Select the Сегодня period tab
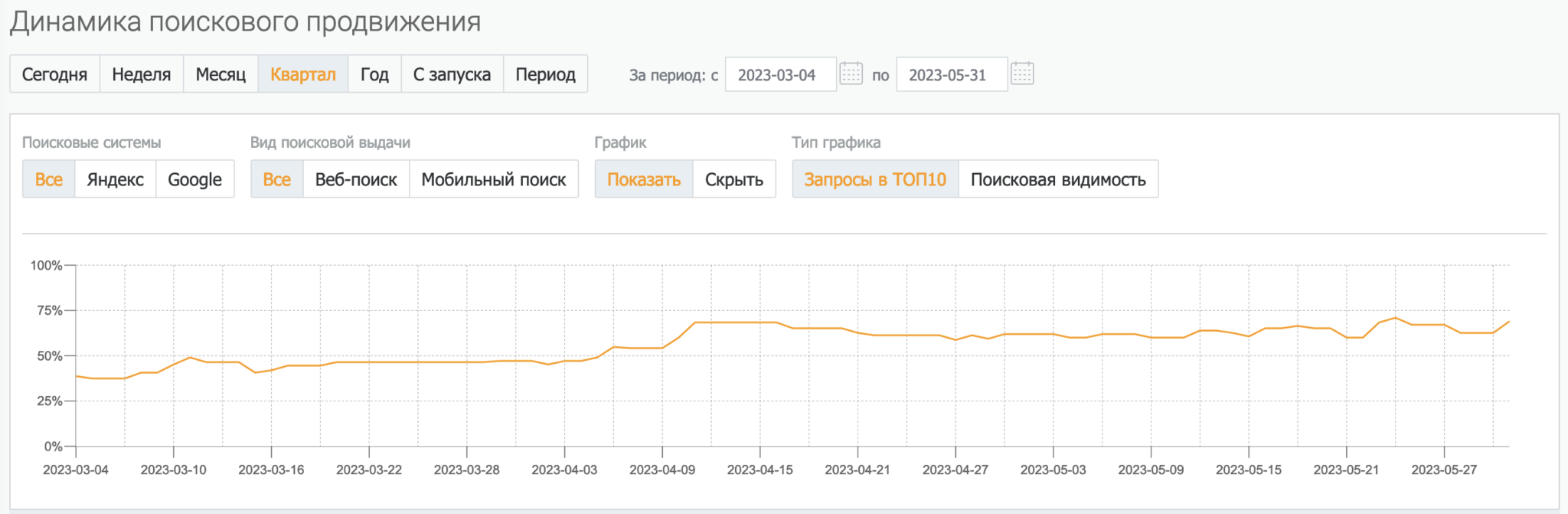1568x514 pixels. tap(54, 74)
